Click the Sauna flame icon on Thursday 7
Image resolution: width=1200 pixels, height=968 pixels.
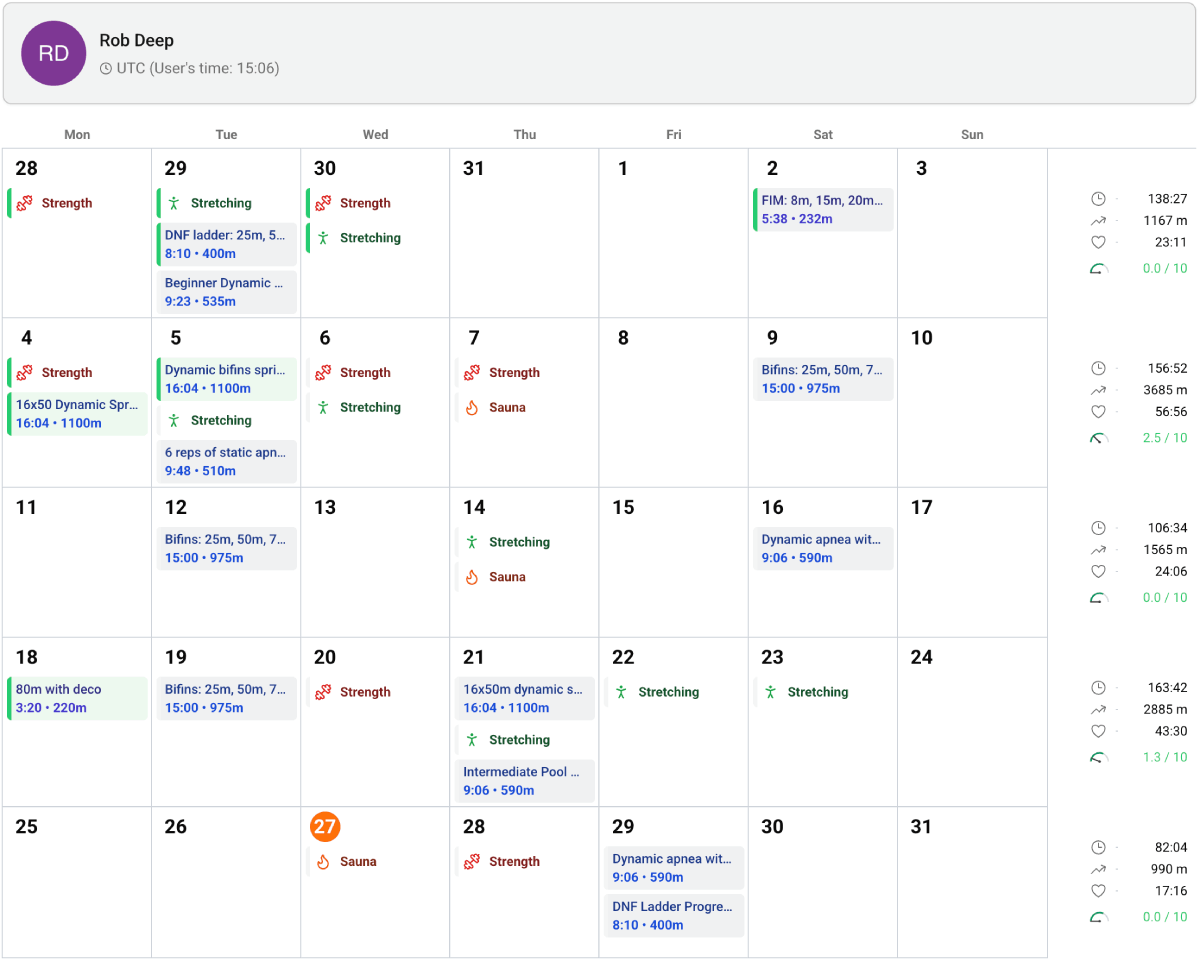coord(474,407)
